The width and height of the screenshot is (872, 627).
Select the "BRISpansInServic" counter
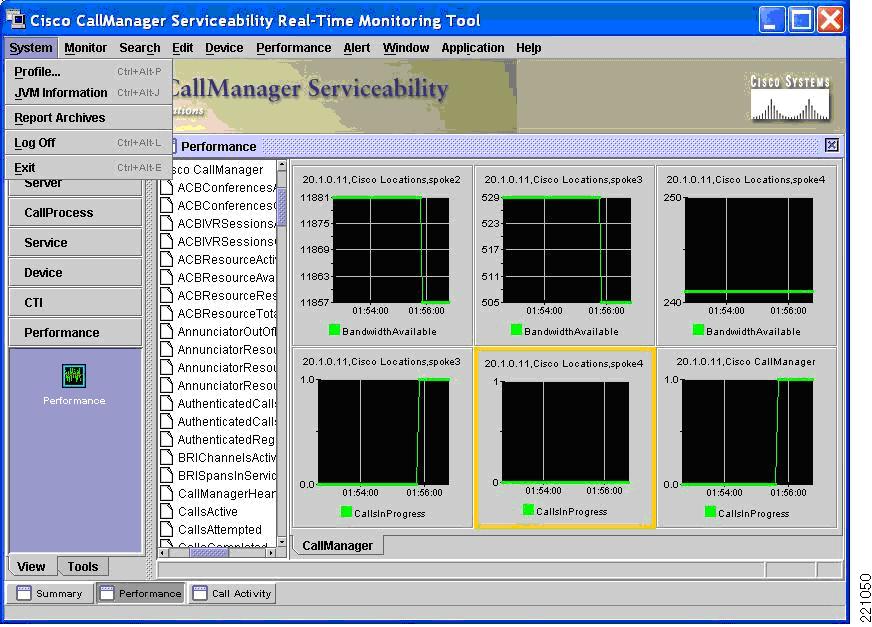227,476
